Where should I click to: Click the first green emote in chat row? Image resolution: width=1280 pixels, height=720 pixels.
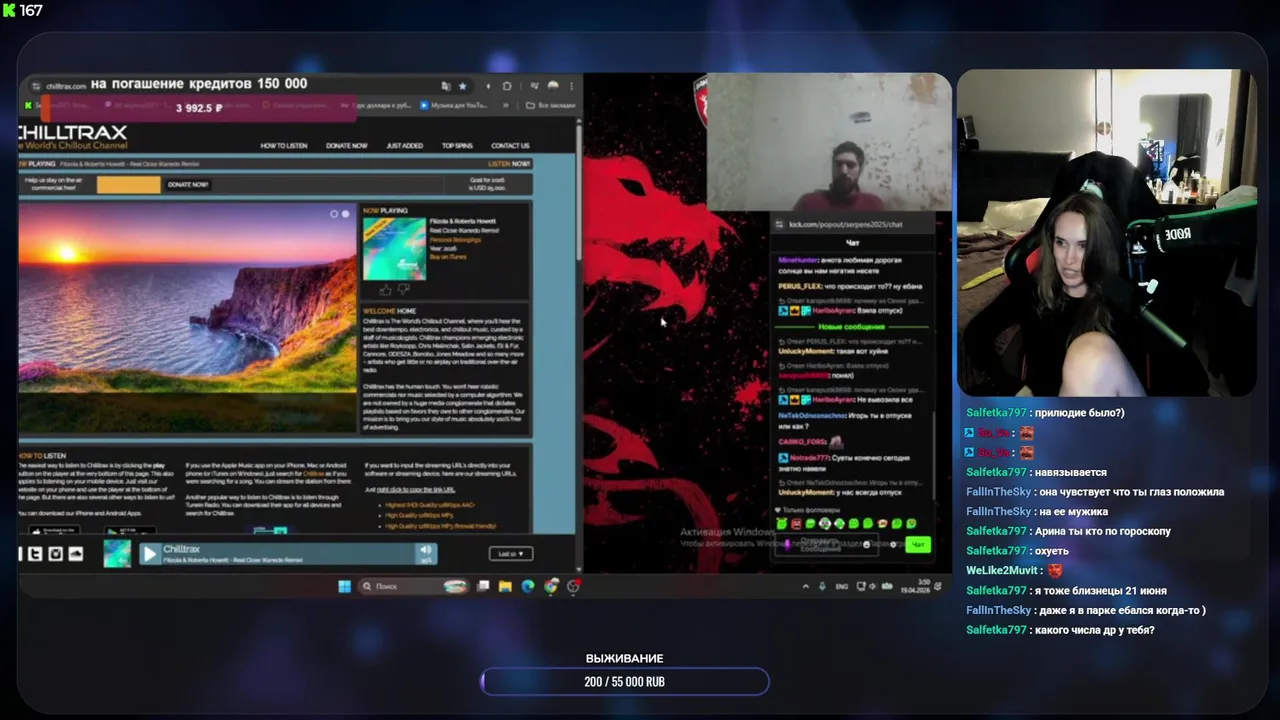click(x=782, y=523)
